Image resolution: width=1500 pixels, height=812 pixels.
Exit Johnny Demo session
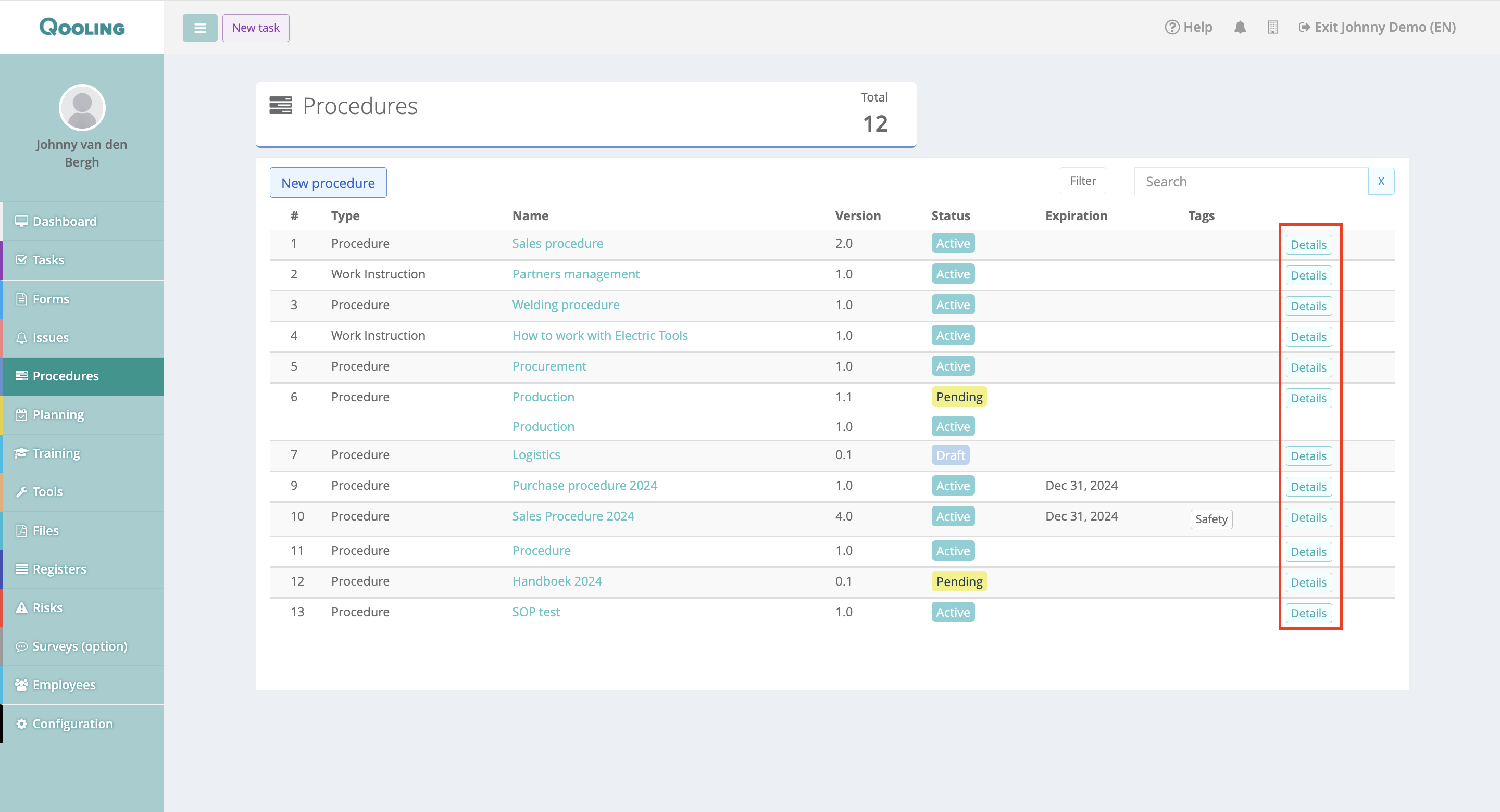pyautogui.click(x=1377, y=28)
